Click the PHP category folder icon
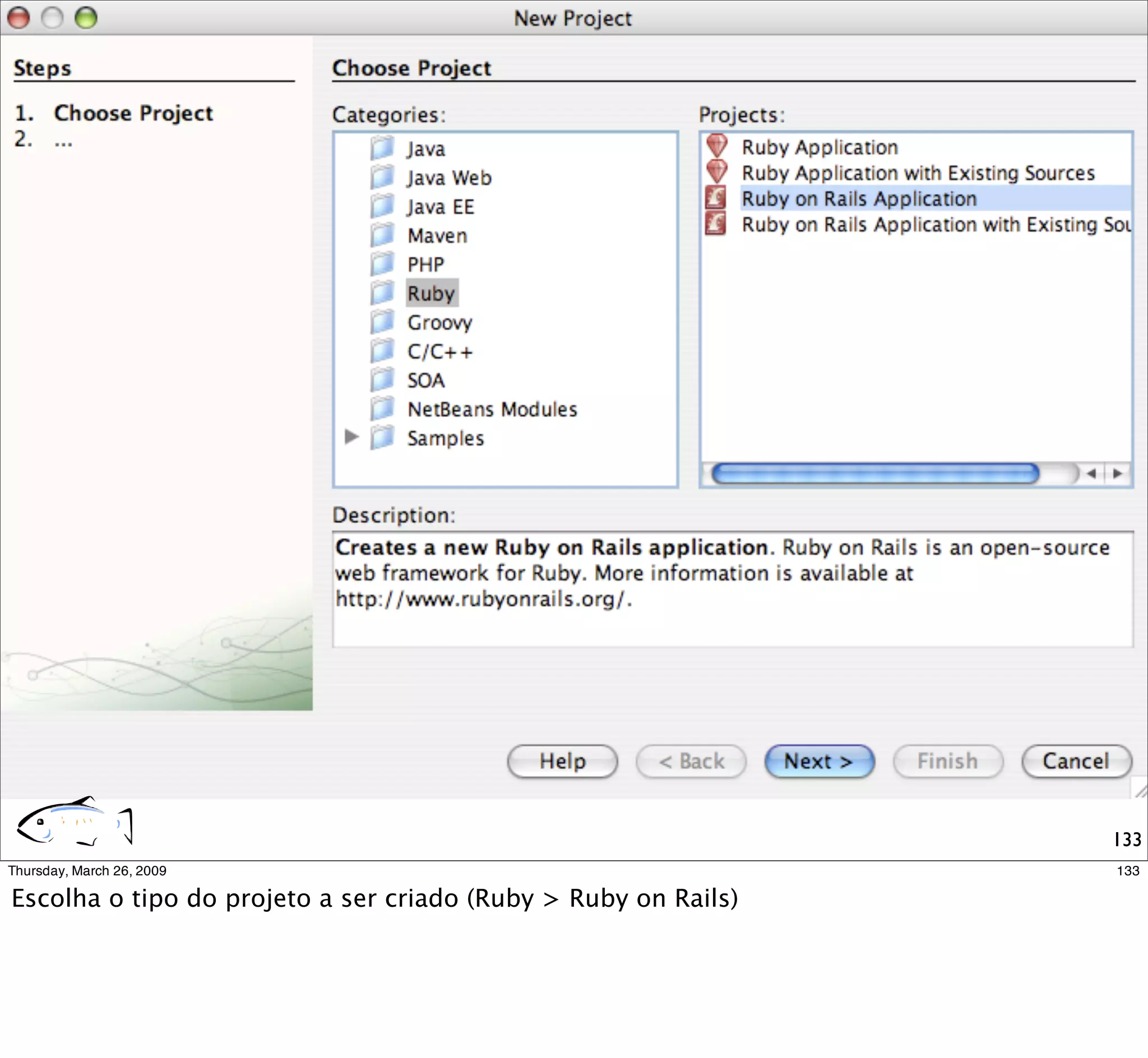This screenshot has height=1058, width=1148. tap(382, 264)
